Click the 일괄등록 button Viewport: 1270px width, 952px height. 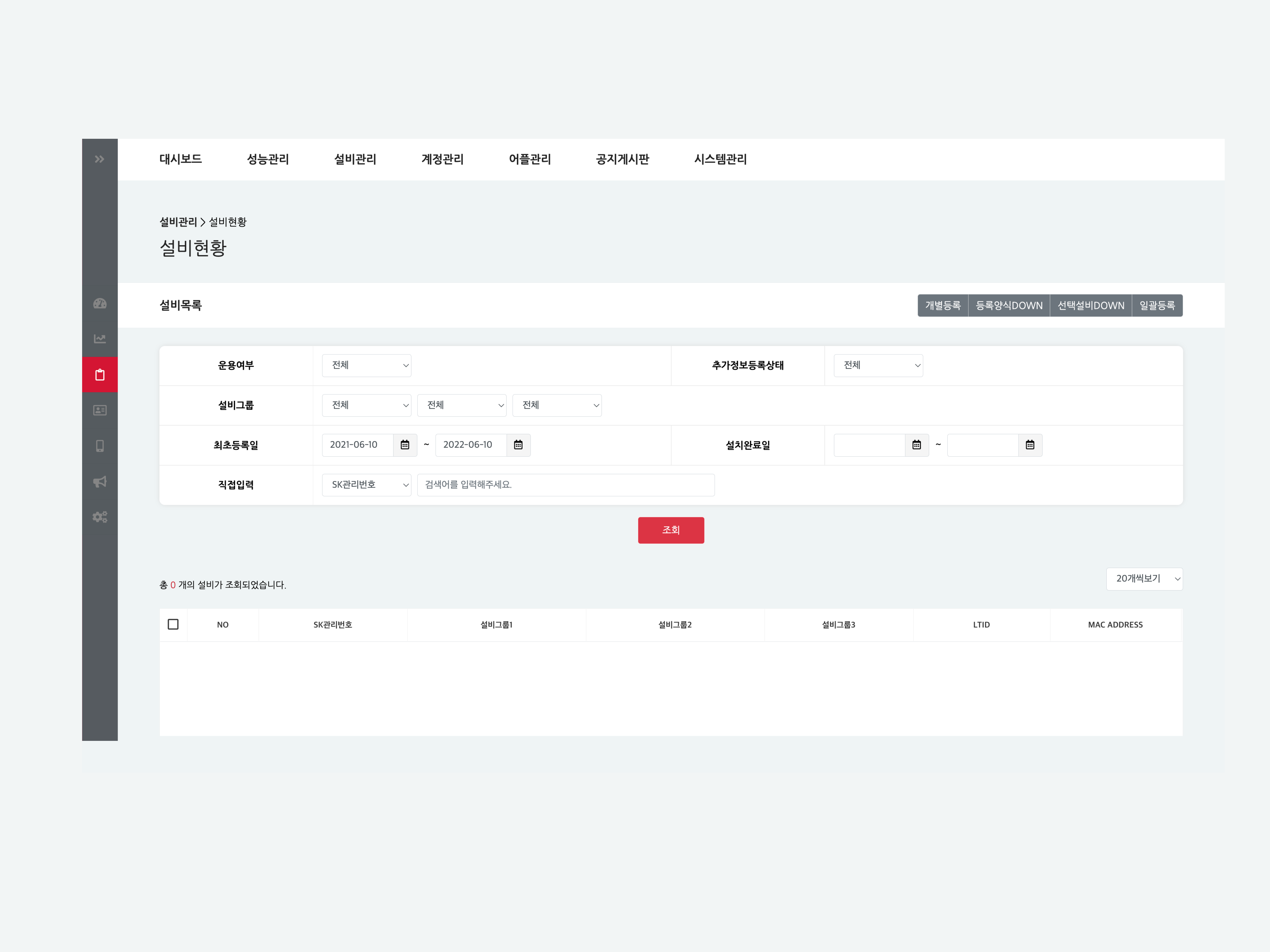1157,305
